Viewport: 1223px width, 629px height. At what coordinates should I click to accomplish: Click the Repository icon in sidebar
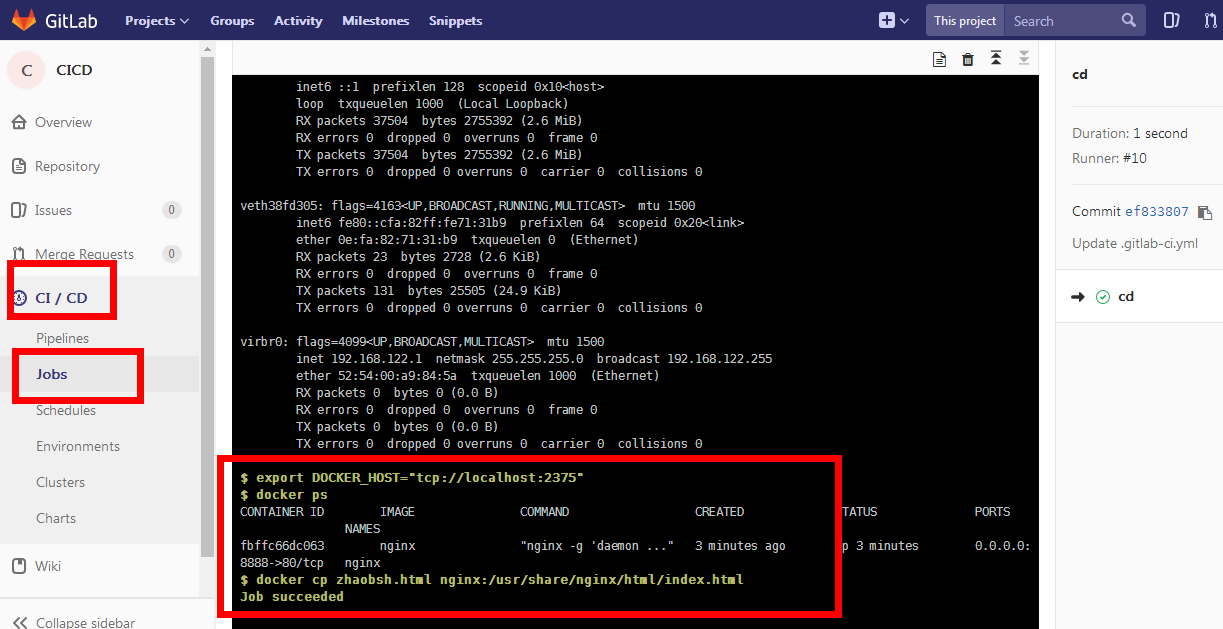[x=18, y=166]
